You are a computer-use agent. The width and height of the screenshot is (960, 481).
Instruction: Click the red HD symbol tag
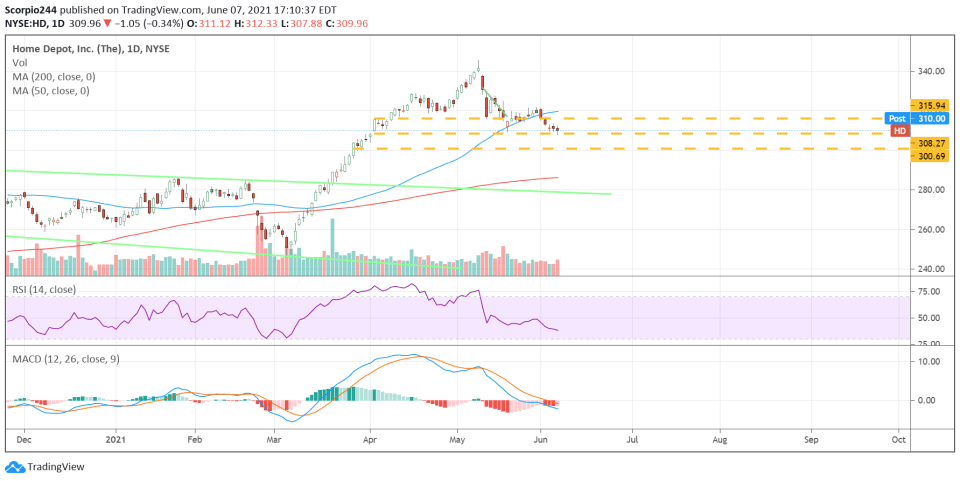(x=899, y=130)
